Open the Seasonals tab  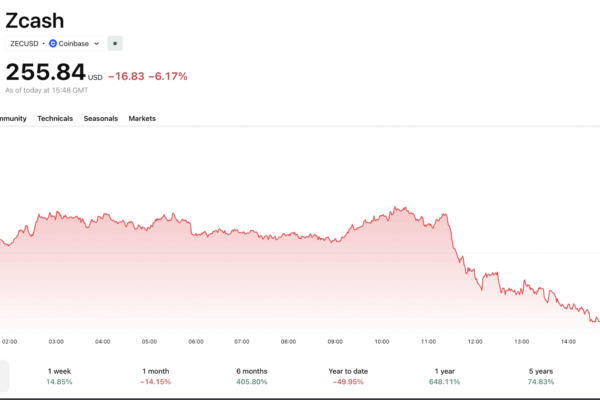[100, 118]
